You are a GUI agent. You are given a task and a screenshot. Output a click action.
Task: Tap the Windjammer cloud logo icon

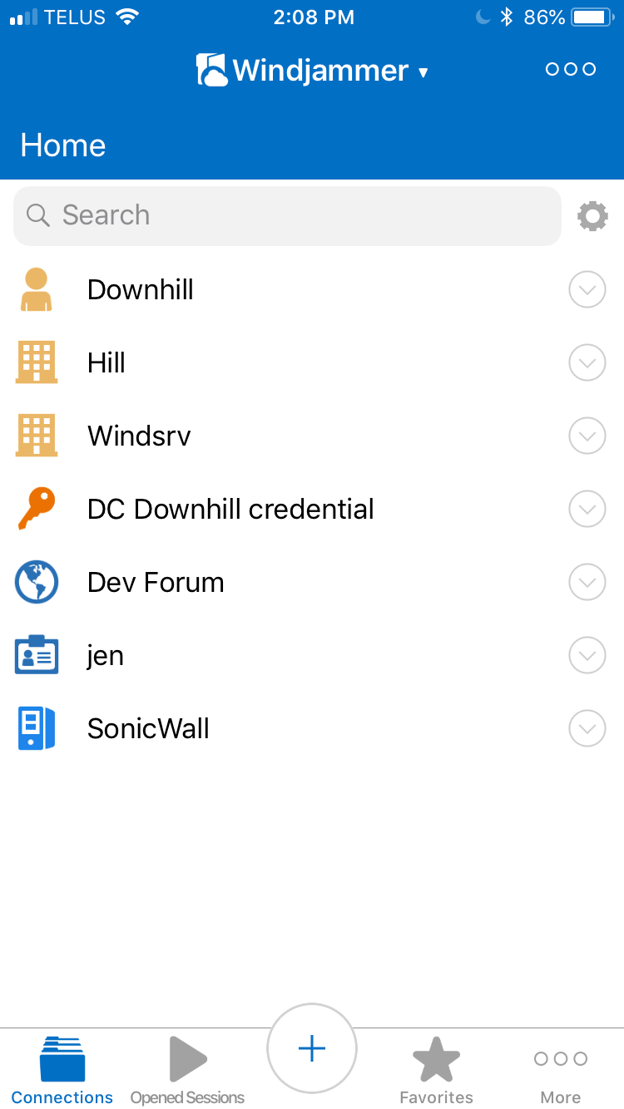[211, 70]
